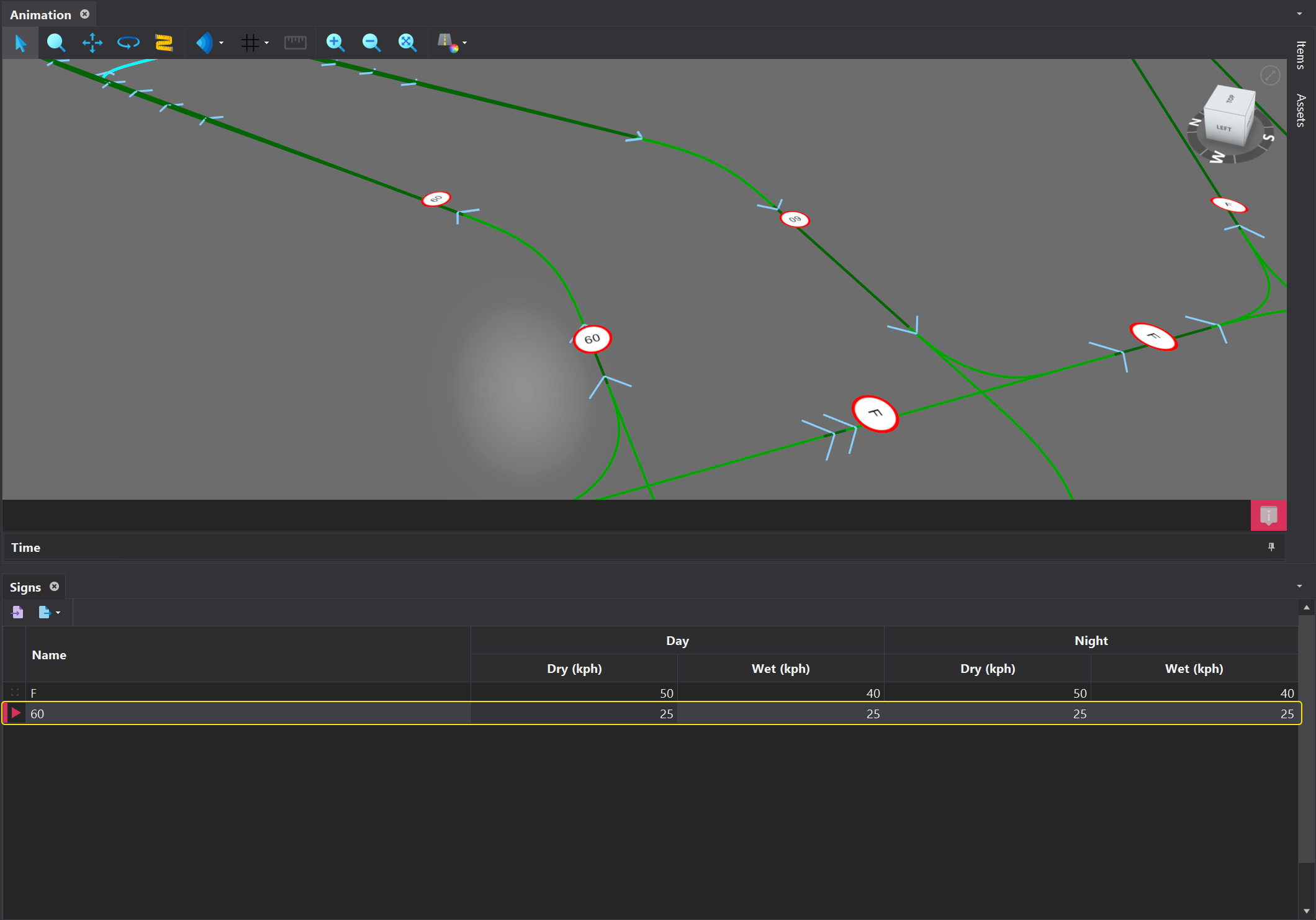This screenshot has width=1316, height=920.
Task: Open the Assets side tab
Action: pyautogui.click(x=1301, y=110)
